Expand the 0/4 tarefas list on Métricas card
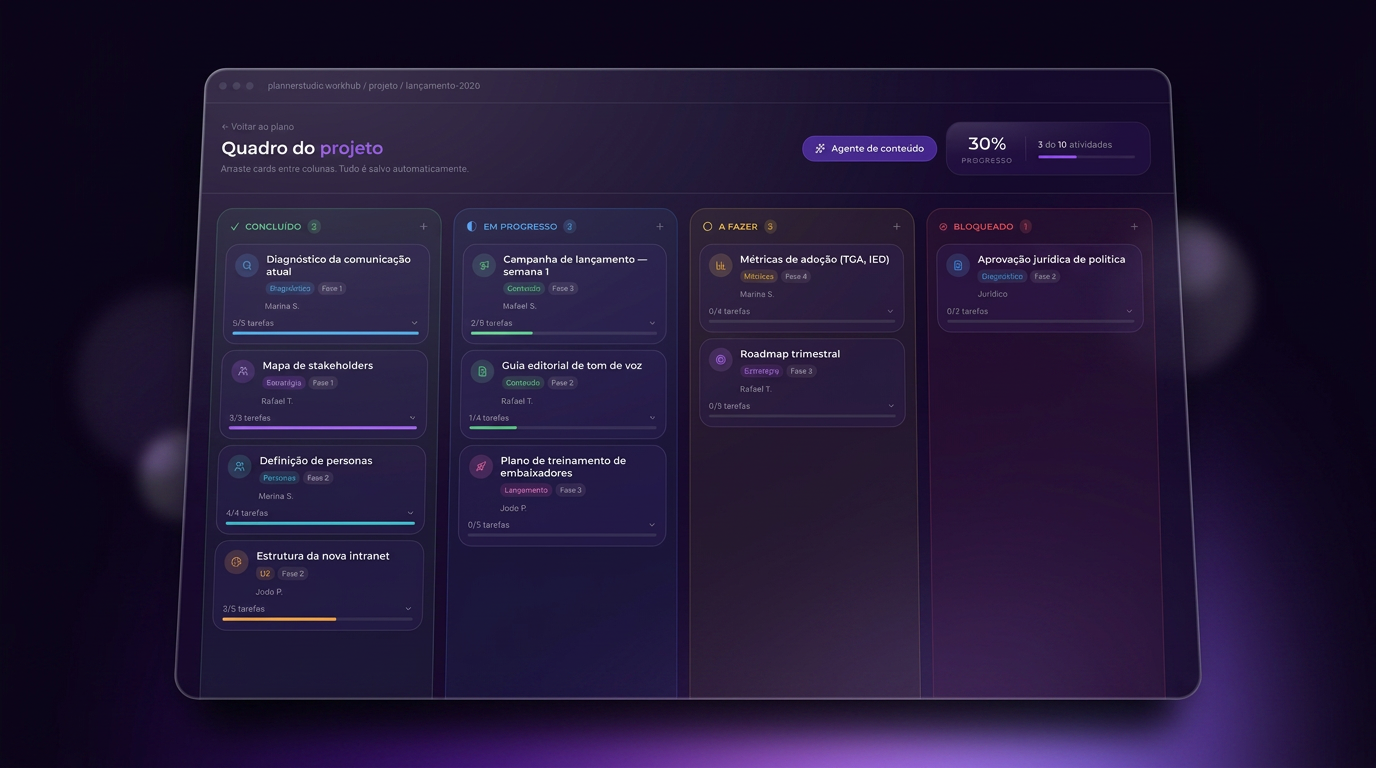This screenshot has height=768, width=1376. pyautogui.click(x=890, y=311)
